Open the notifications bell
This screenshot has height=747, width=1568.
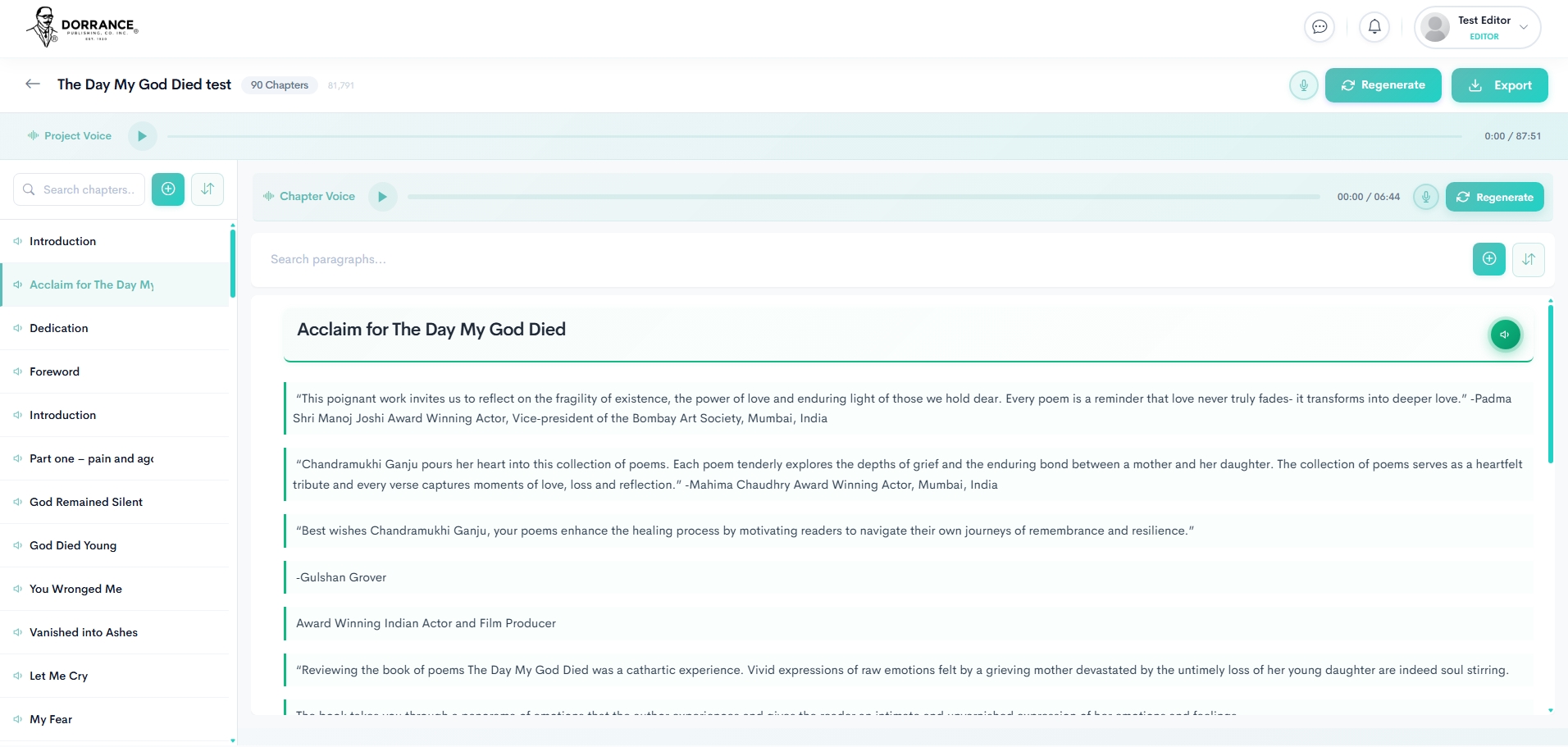pyautogui.click(x=1374, y=27)
